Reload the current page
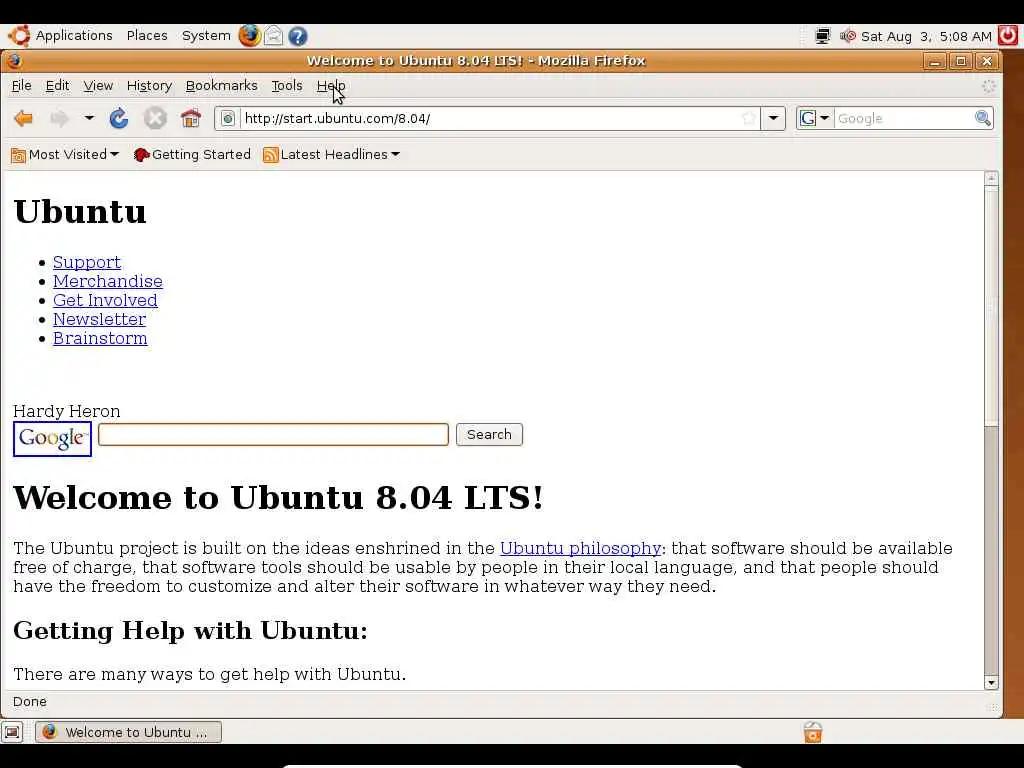This screenshot has width=1024, height=768. (119, 119)
